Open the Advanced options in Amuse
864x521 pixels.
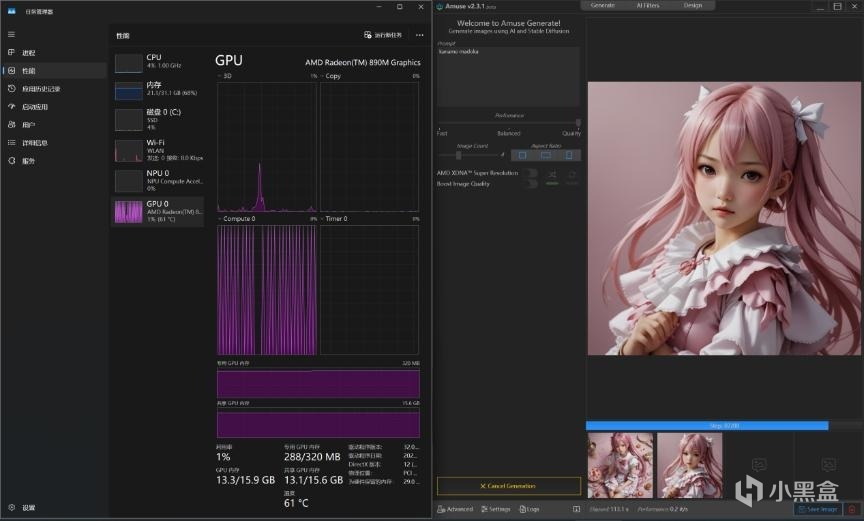point(455,509)
